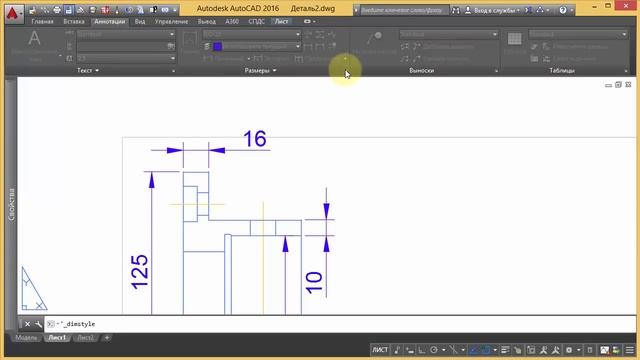Open the Вывод ribbon tab

(x=207, y=22)
